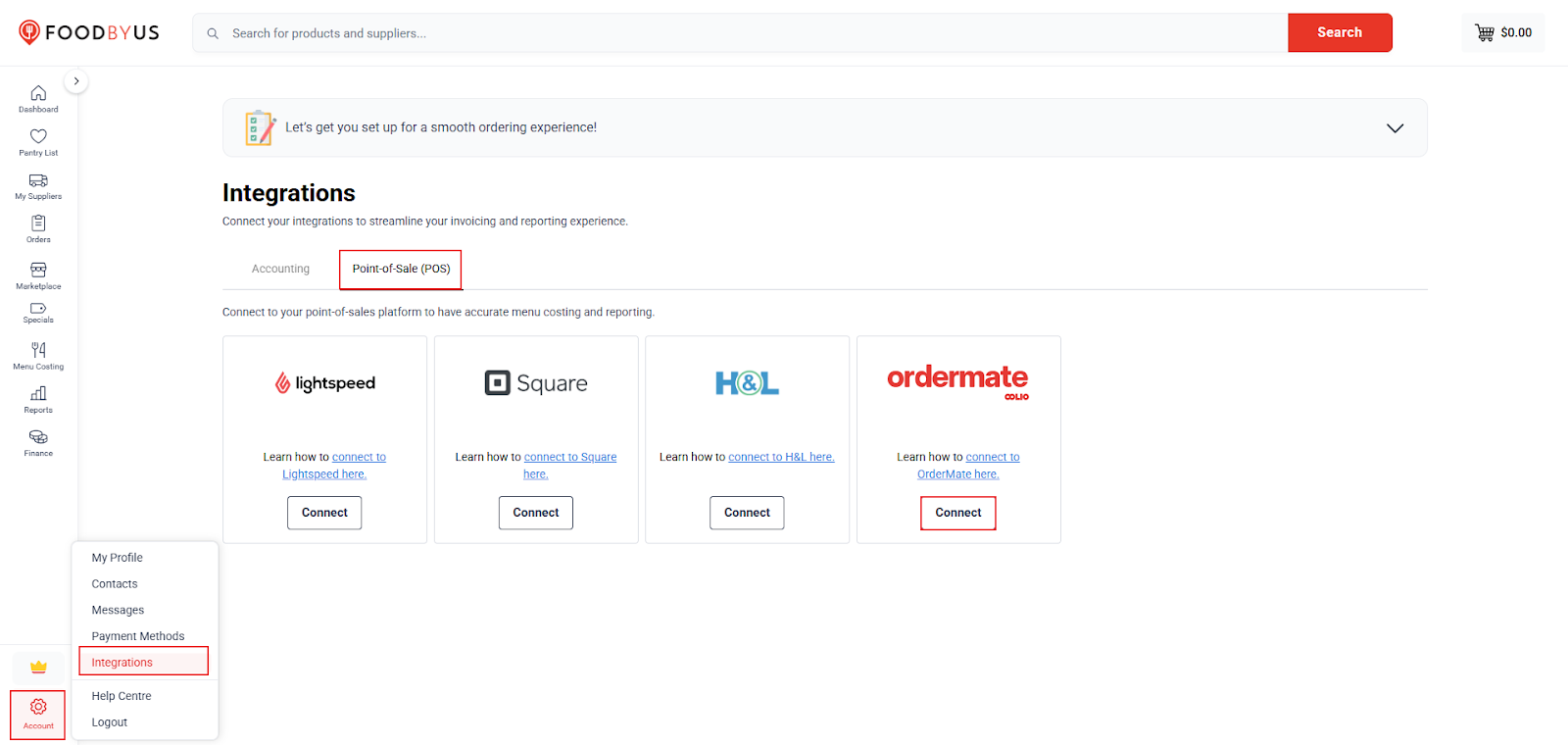1568x745 pixels.
Task: Click the crown premium icon
Action: click(x=38, y=668)
